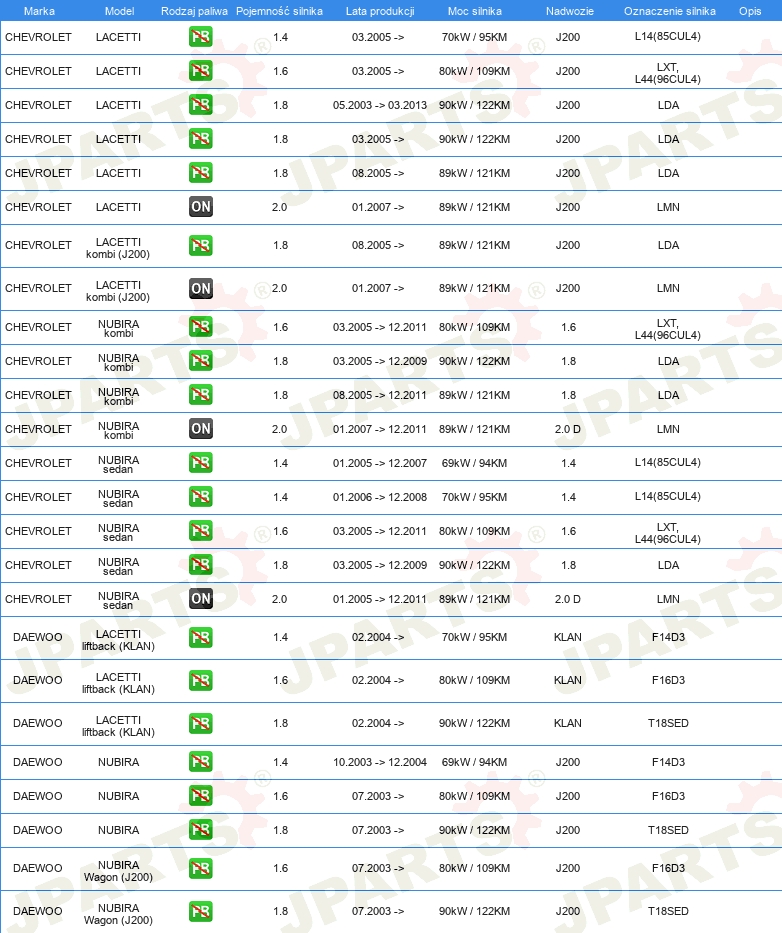This screenshot has height=933, width=782.
Task: Click petrol icon in Nubira sedan 70kW / 95KM row
Action: coord(201,496)
